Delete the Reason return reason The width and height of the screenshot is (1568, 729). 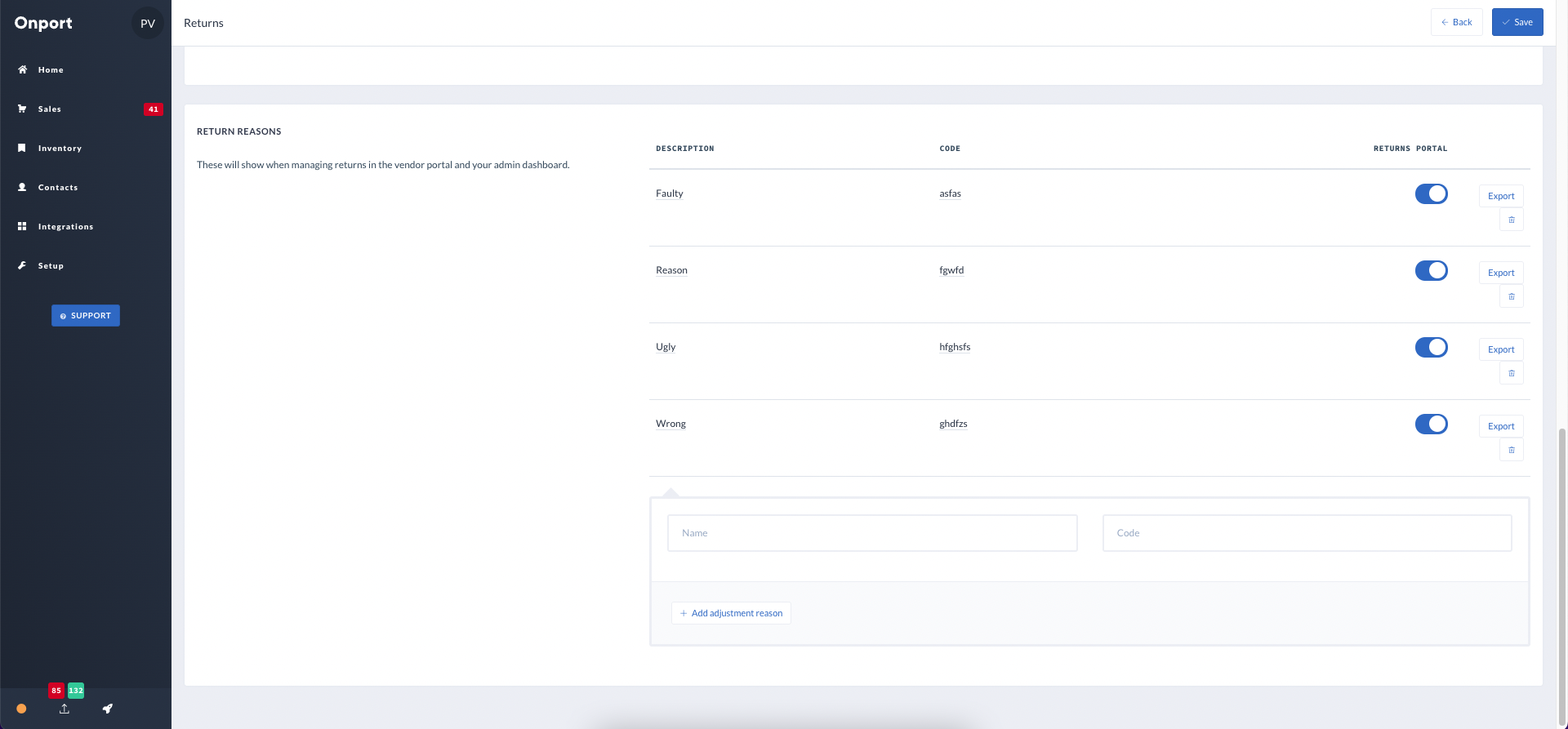1511,296
